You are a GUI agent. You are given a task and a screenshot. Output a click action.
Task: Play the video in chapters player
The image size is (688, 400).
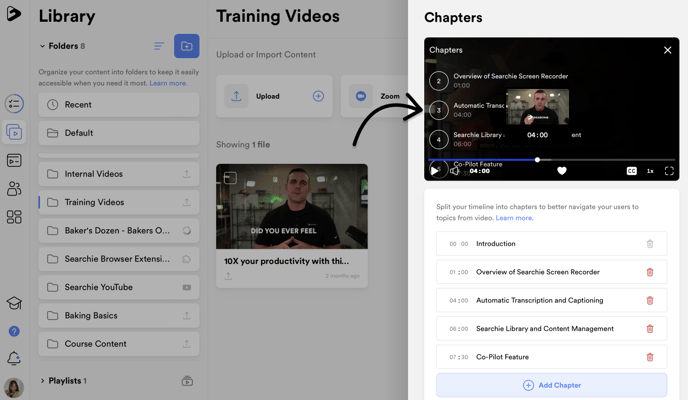click(434, 171)
